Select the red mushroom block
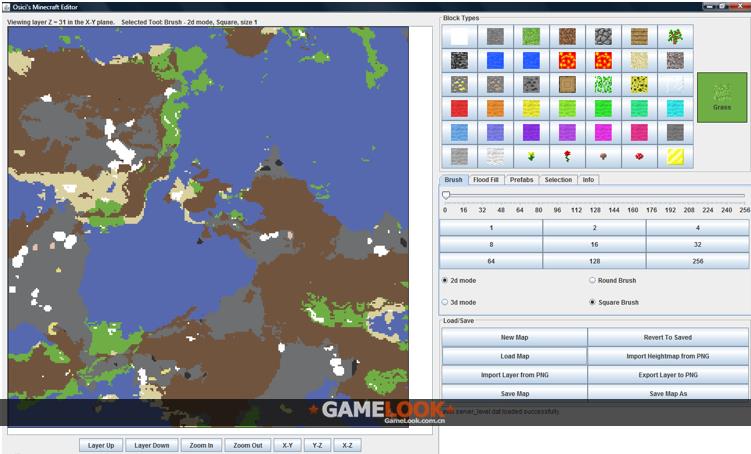This screenshot has height=454, width=751. click(x=639, y=157)
